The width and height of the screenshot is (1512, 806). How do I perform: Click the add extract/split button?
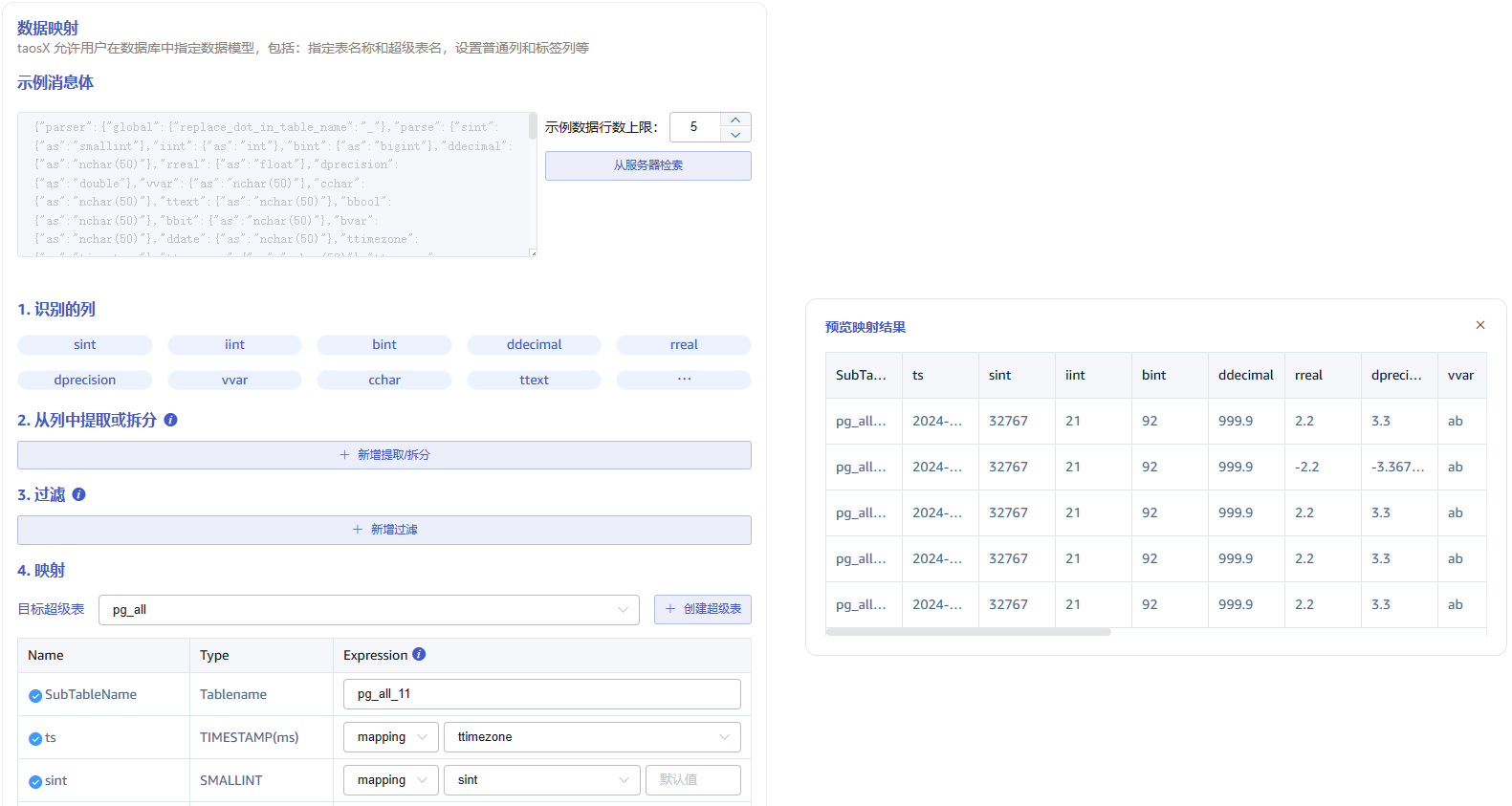pos(383,455)
